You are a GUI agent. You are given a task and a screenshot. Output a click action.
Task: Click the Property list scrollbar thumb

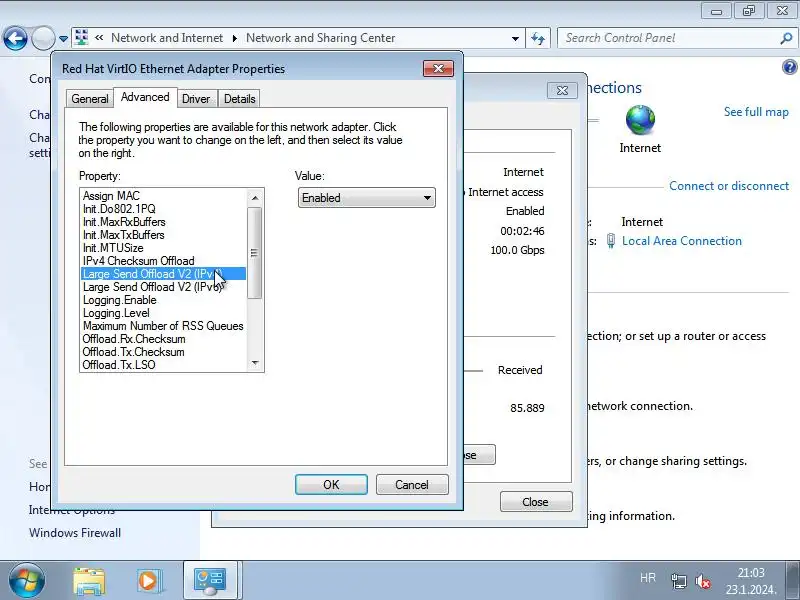tap(255, 253)
